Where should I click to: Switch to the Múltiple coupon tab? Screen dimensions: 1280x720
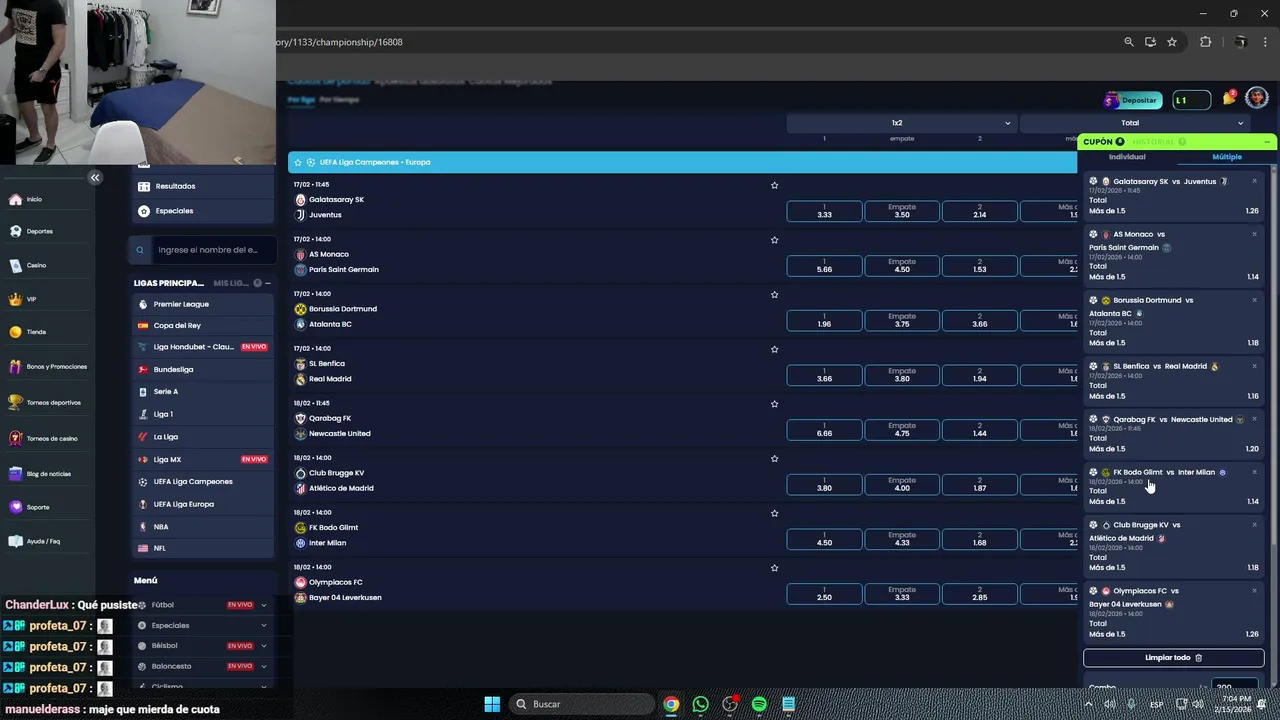pos(1227,157)
